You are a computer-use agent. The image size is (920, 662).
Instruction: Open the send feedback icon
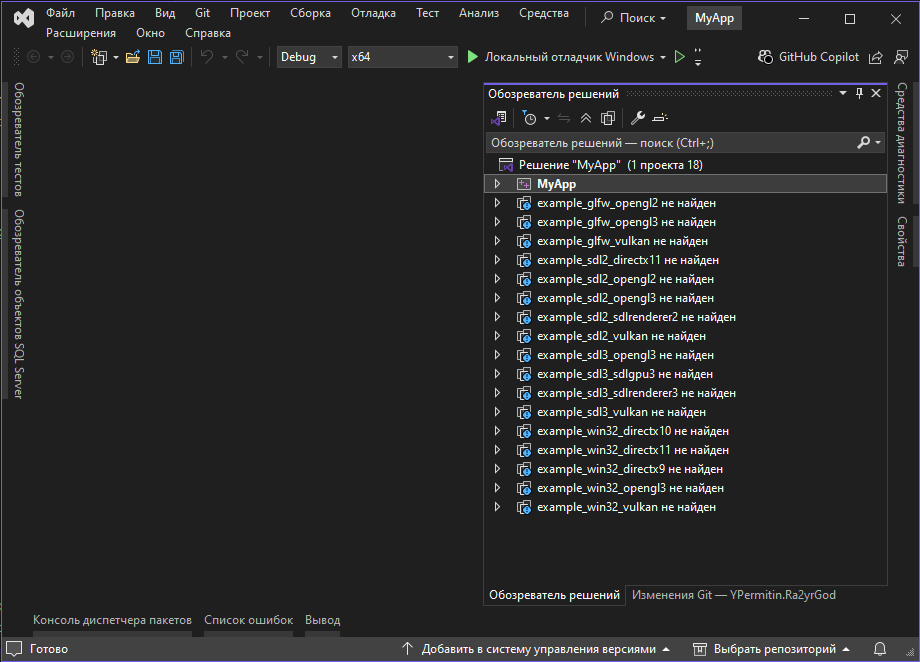tap(901, 57)
